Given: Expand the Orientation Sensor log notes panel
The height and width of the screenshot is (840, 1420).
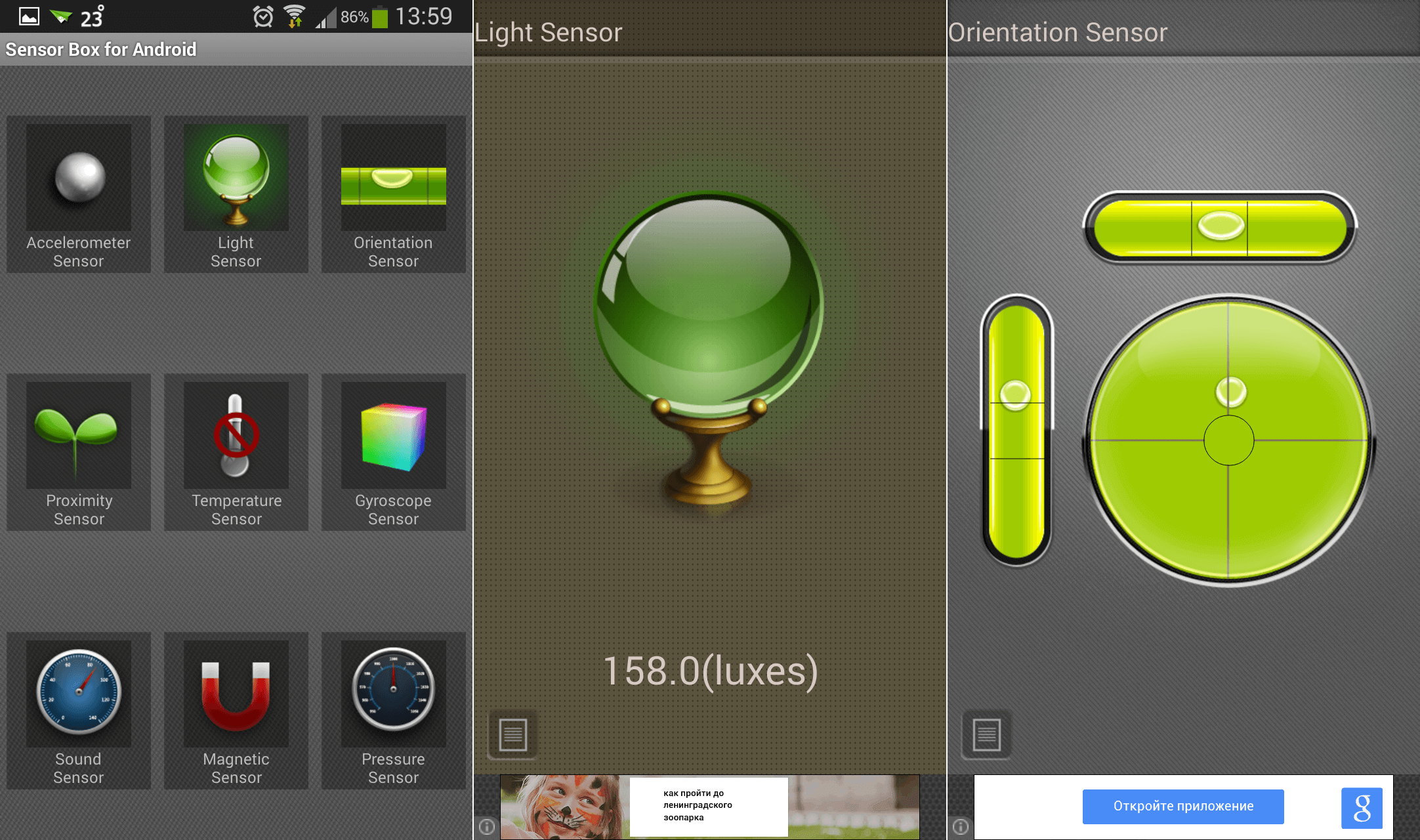Looking at the screenshot, I should pos(987,734).
